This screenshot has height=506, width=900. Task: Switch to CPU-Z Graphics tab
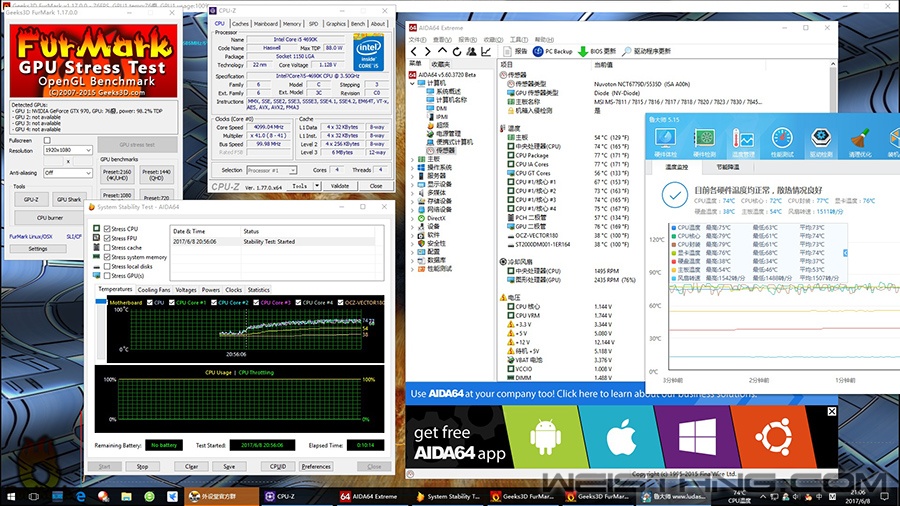point(336,24)
